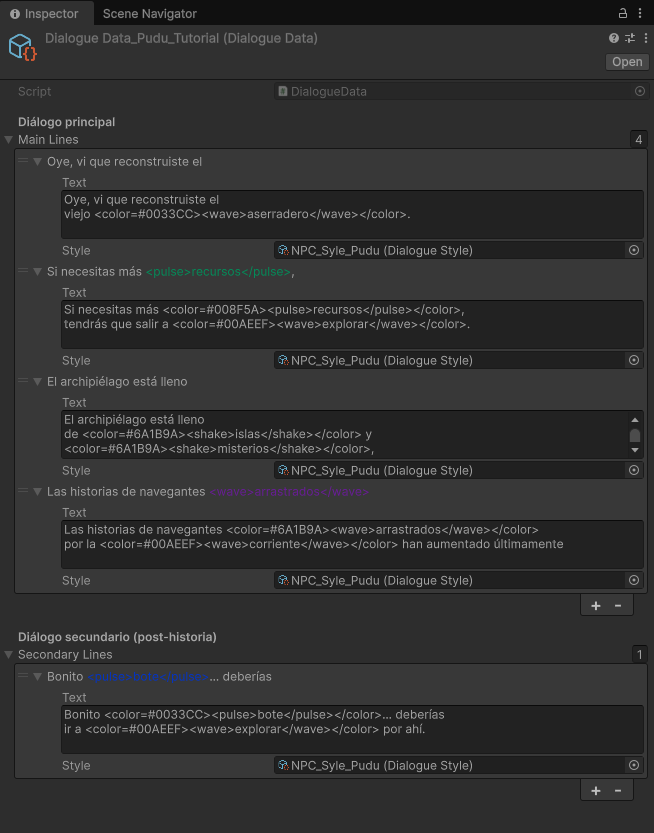Viewport: 654px width, 833px height.
Task: Open component context menu beside preset icon
Action: click(645, 38)
